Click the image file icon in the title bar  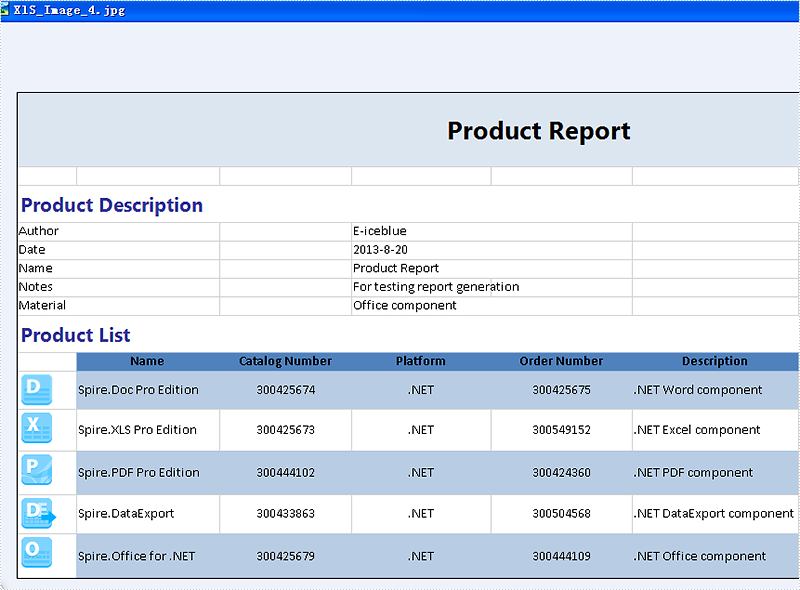click(5, 10)
